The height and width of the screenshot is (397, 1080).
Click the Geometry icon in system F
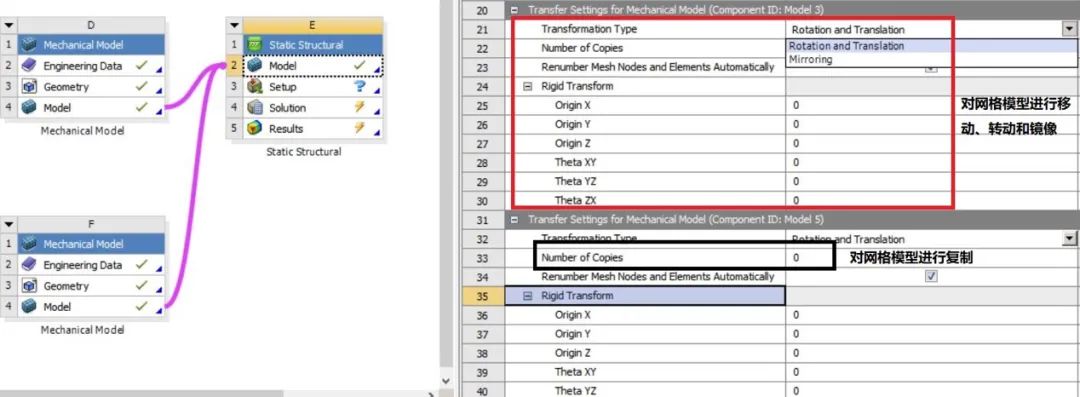click(x=28, y=285)
